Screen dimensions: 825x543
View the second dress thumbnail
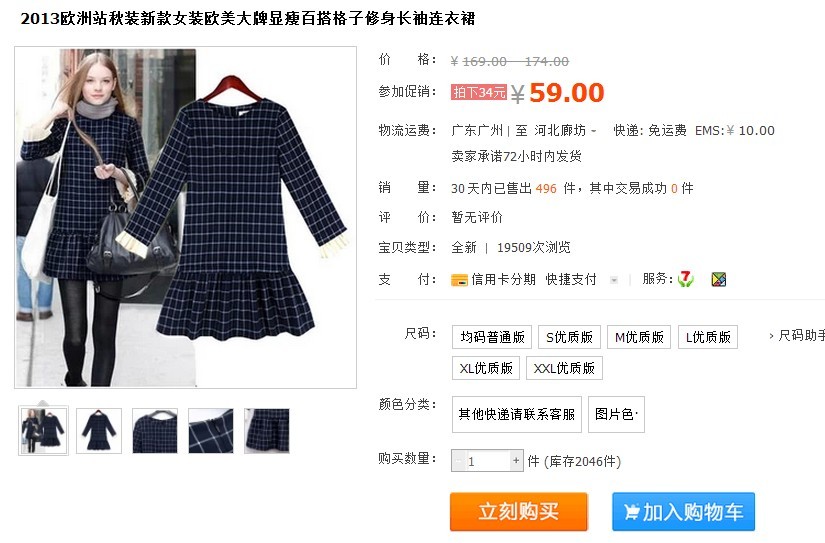click(x=99, y=431)
